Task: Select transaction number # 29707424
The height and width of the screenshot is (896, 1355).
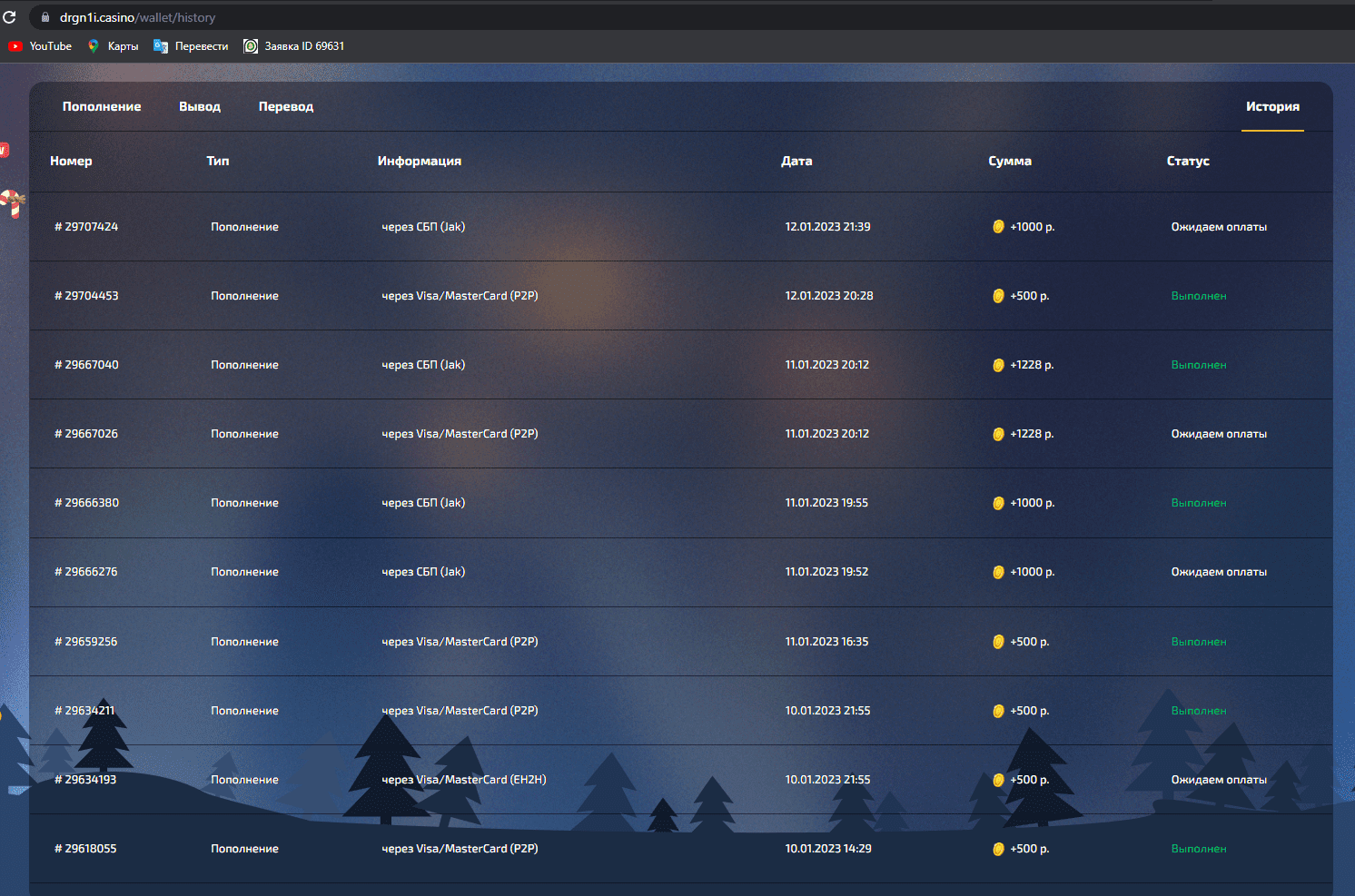Action: pyautogui.click(x=86, y=227)
